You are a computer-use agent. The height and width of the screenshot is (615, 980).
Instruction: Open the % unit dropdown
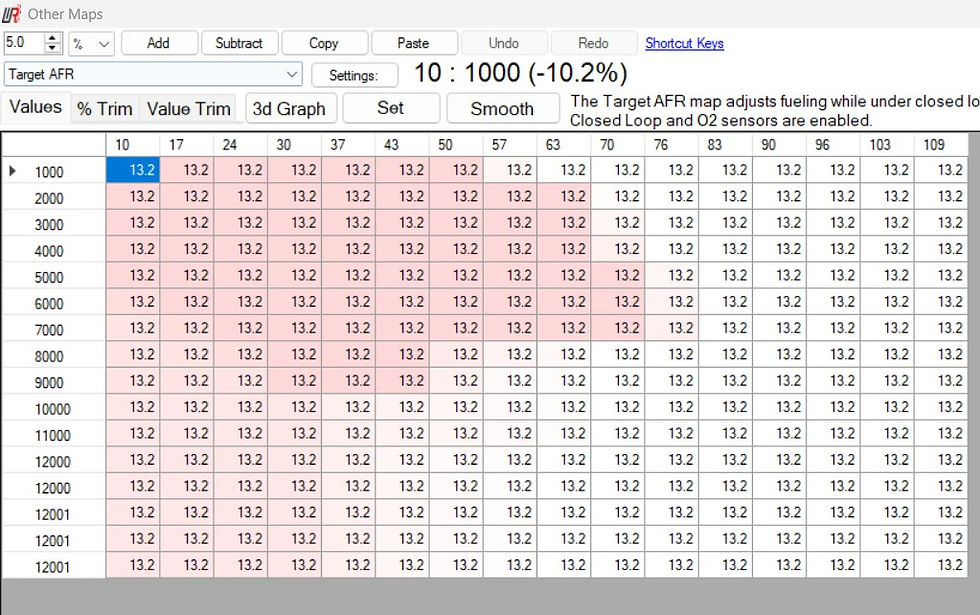click(x=91, y=44)
